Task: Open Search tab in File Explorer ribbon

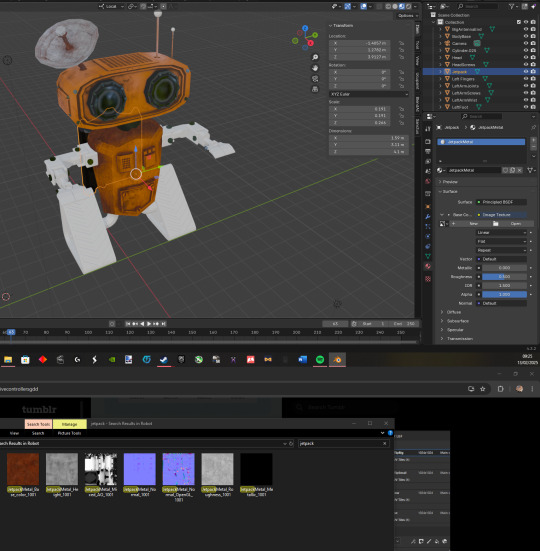Action: 38,433
